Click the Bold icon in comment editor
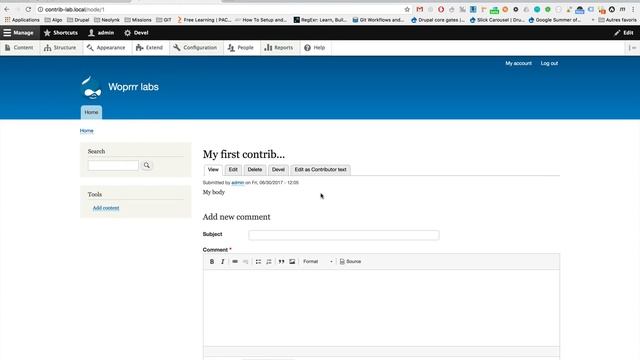This screenshot has height=360, width=640. coord(212,262)
